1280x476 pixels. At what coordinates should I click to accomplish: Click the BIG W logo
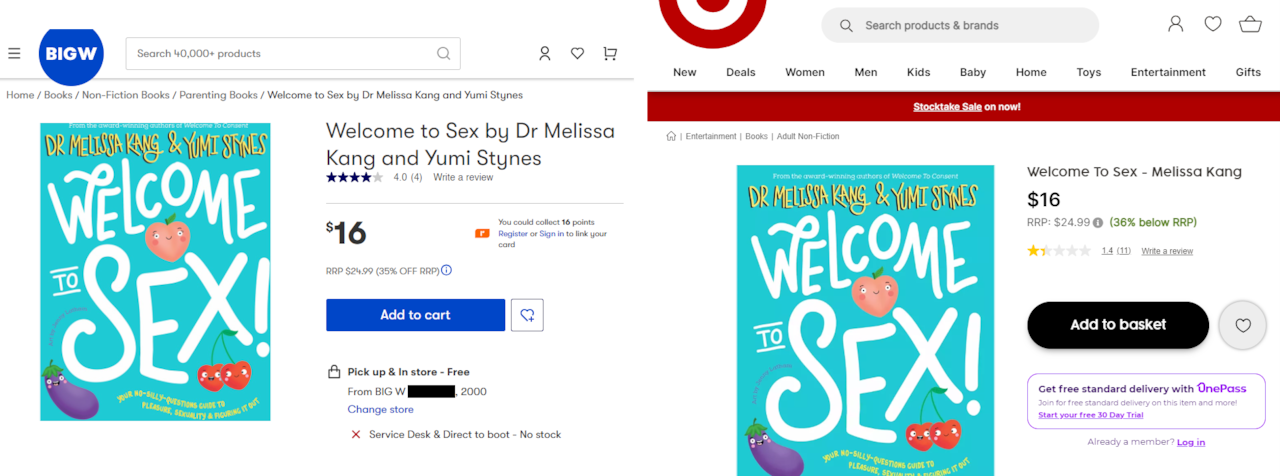[x=71, y=53]
